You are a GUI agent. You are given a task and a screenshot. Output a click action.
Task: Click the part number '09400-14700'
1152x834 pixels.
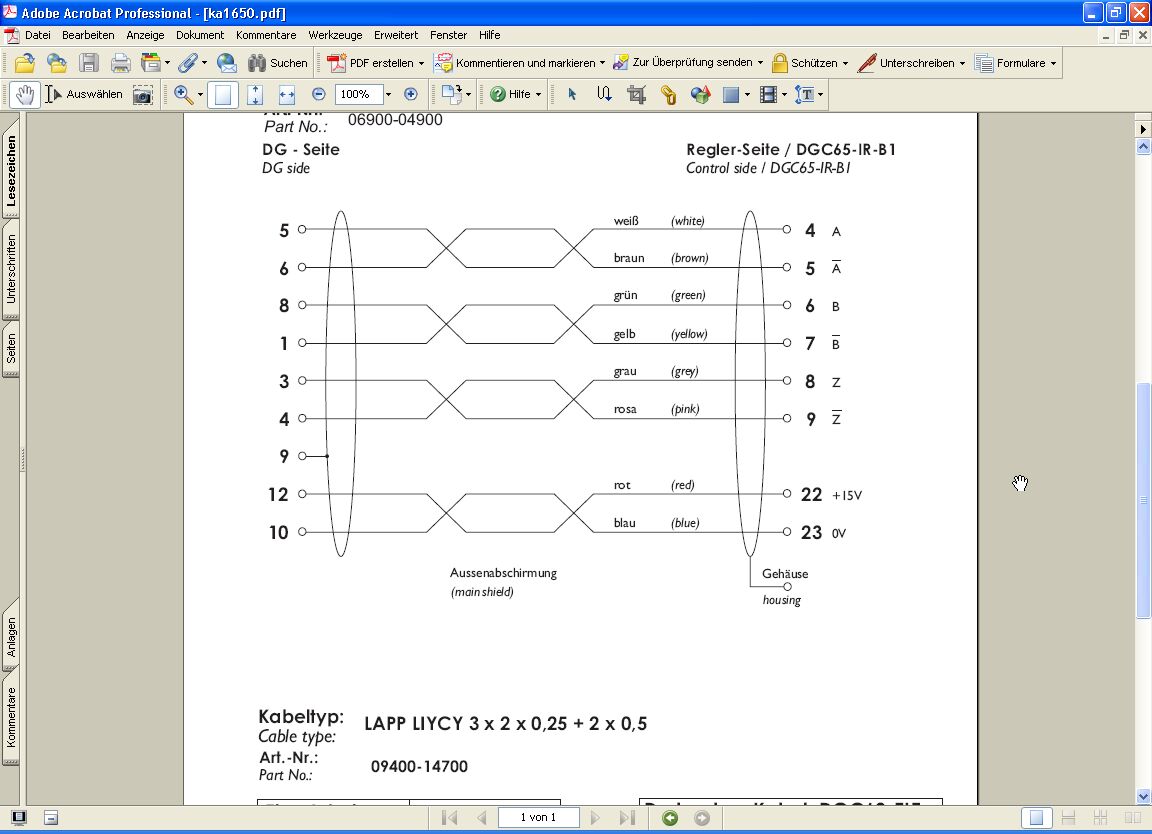click(x=419, y=766)
